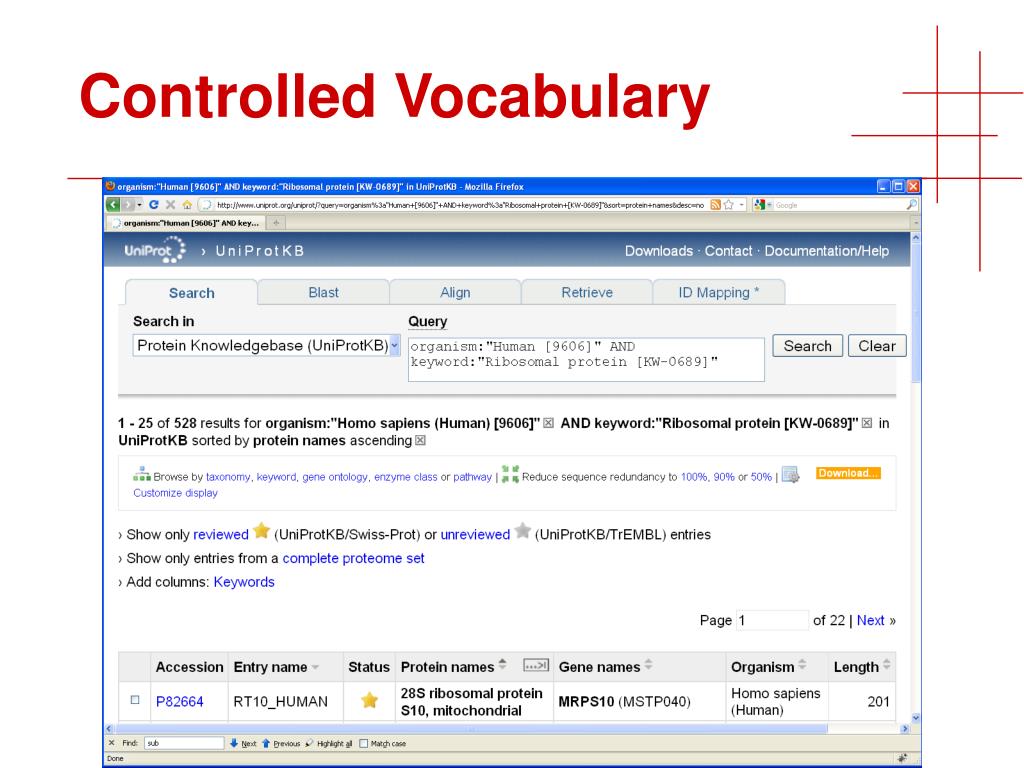The width and height of the screenshot is (1024, 768).
Task: Go back with the browser Back arrow
Action: point(113,205)
